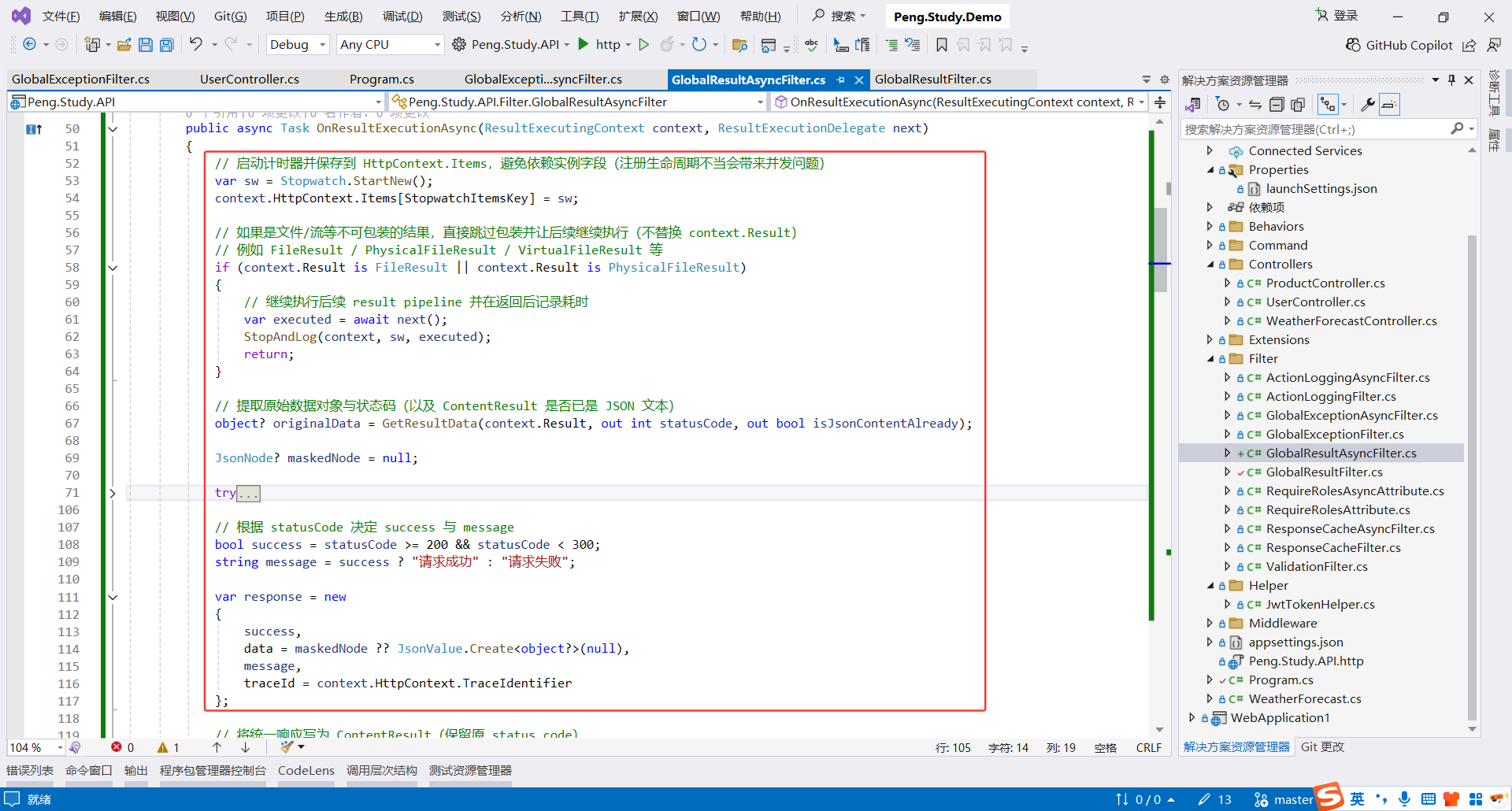Click the collapse all icon in Solution Explorer
Image resolution: width=1512 pixels, height=811 pixels.
coord(1277,104)
